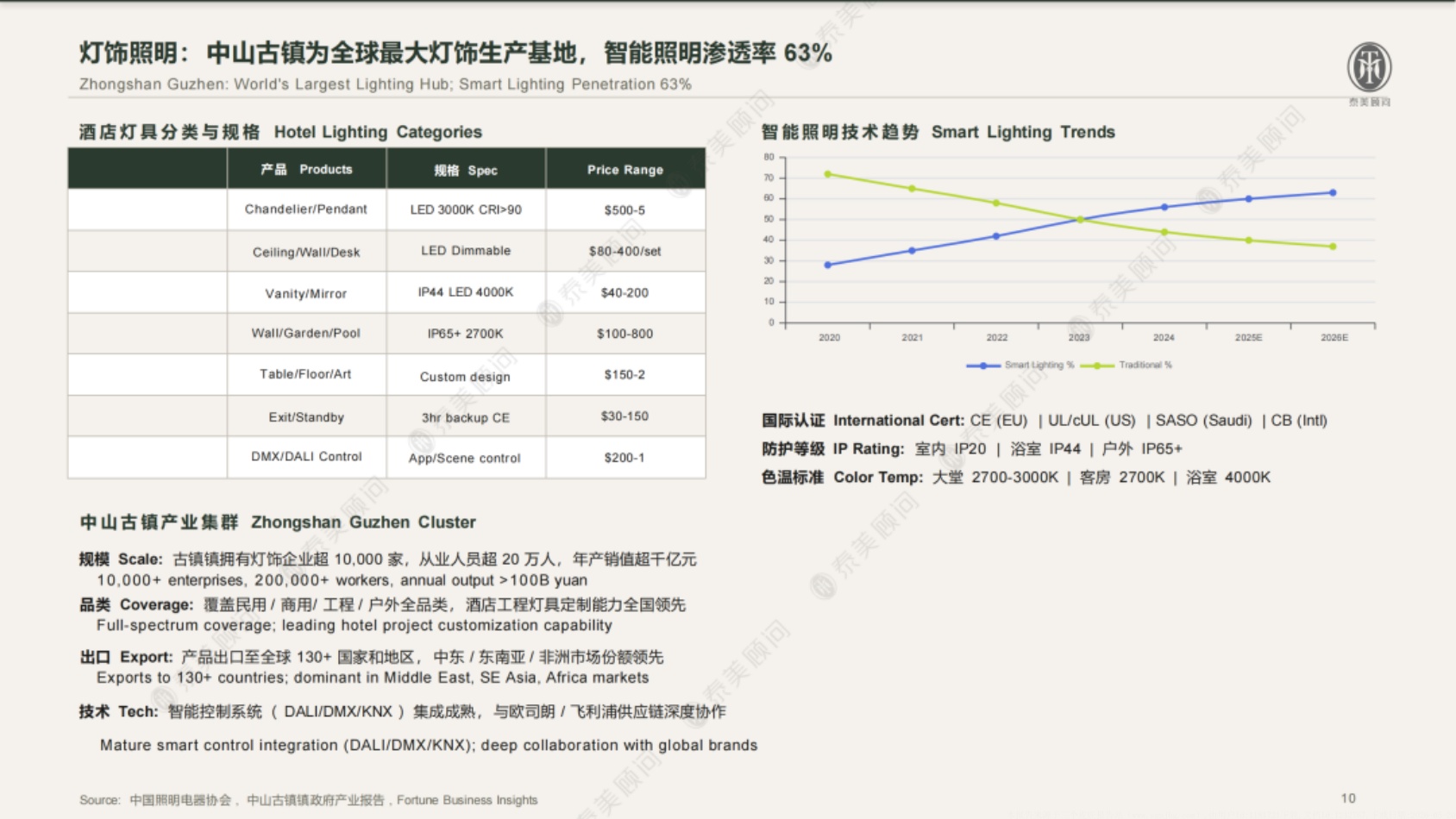Viewport: 1456px width, 819px height.
Task: Select the 'Coverage:' Chinese description line
Action: click(x=382, y=605)
